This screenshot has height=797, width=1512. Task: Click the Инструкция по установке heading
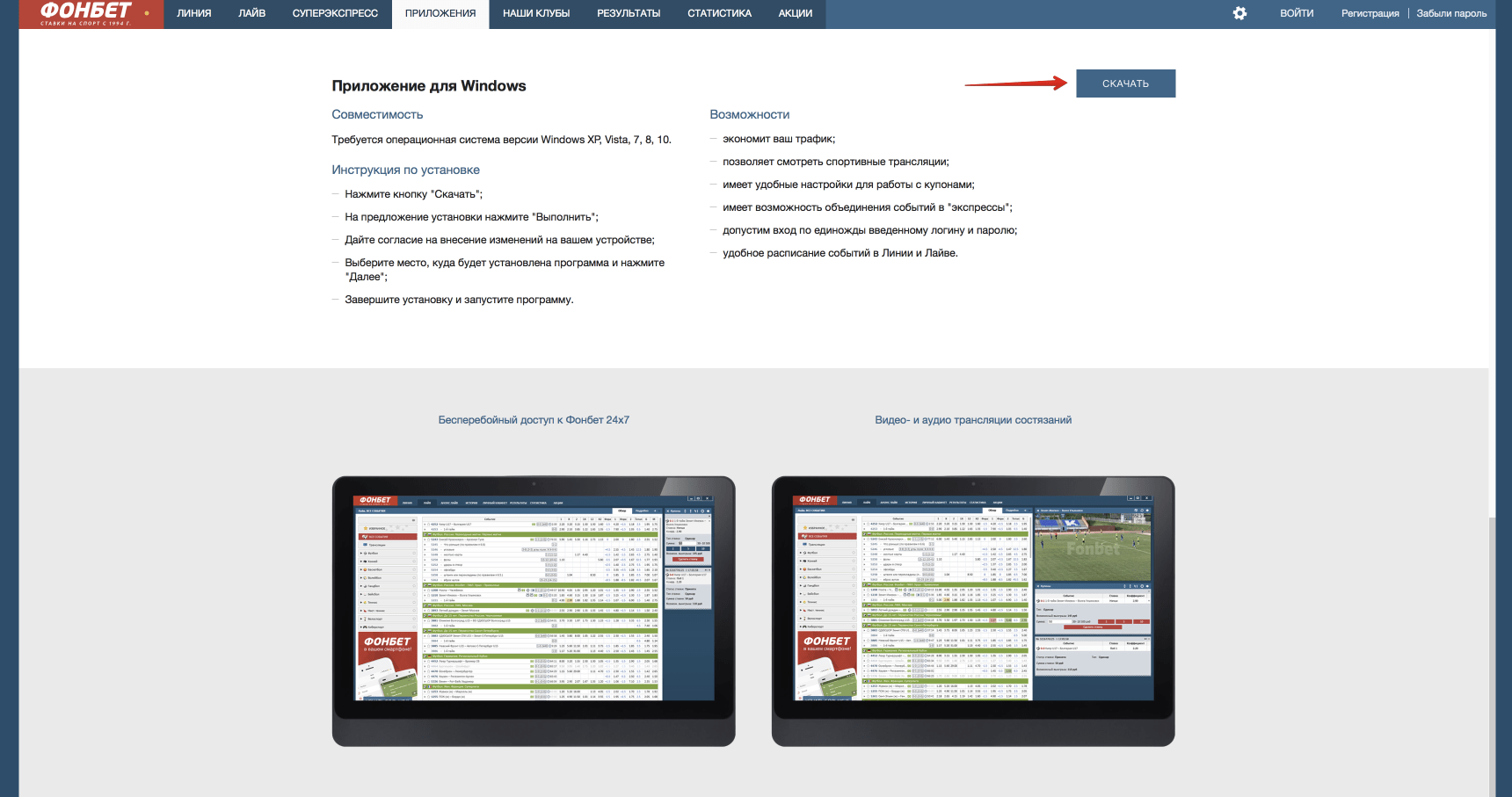click(405, 170)
